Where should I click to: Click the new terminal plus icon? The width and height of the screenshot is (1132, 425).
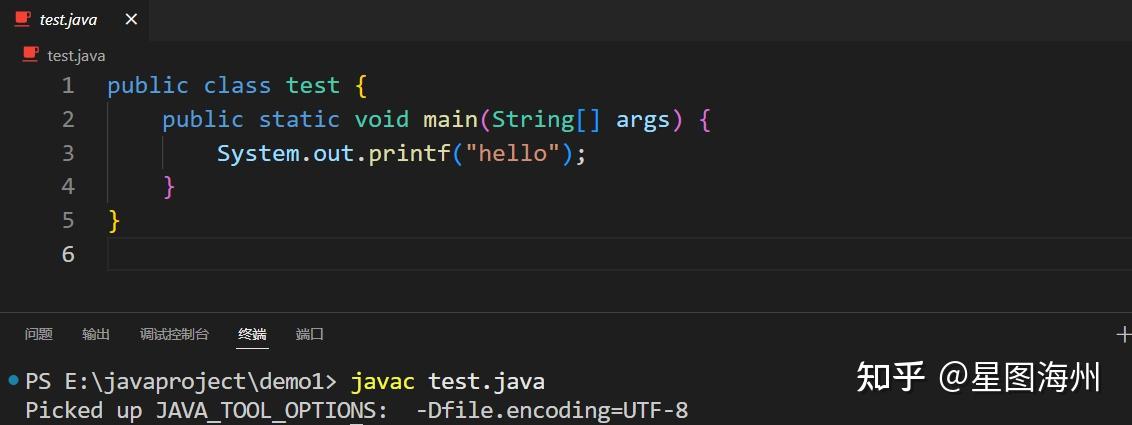pyautogui.click(x=1123, y=334)
